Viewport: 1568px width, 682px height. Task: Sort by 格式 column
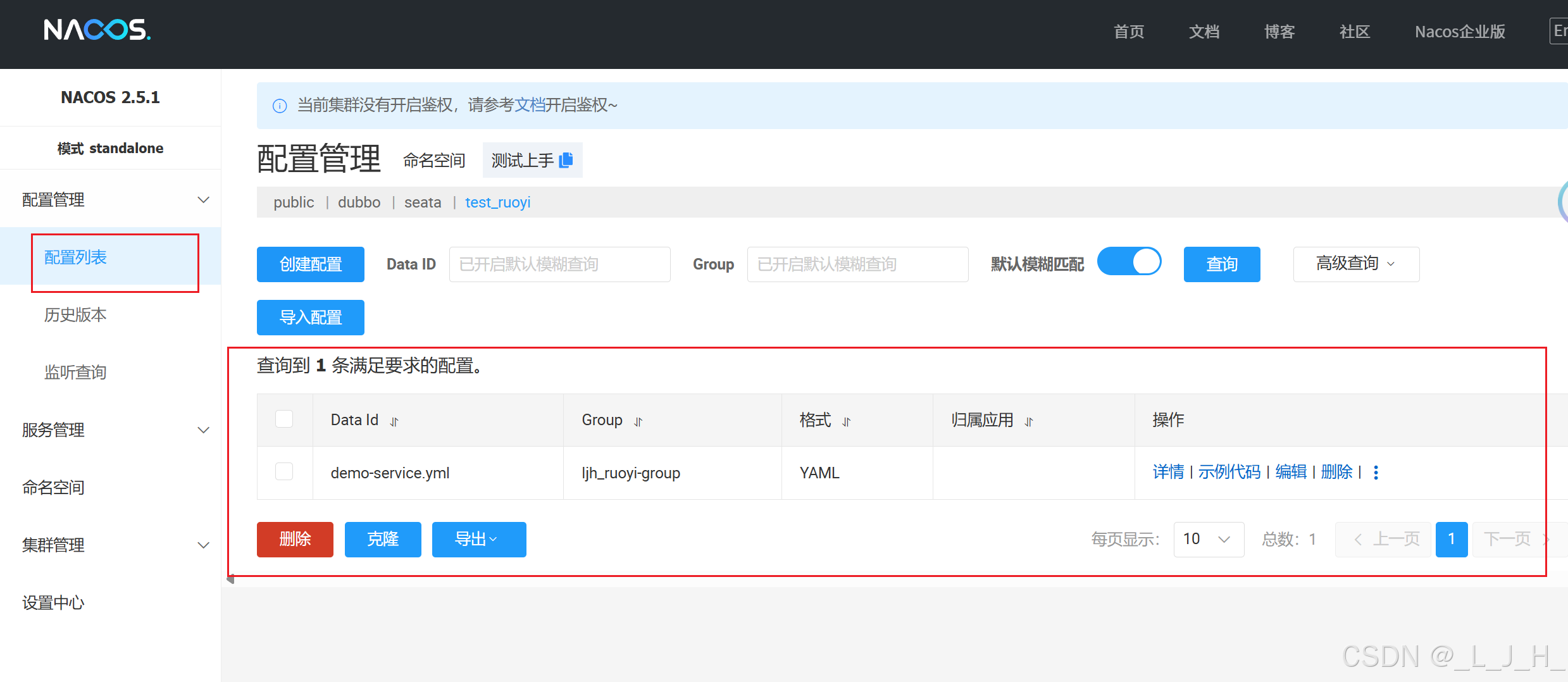tap(847, 421)
